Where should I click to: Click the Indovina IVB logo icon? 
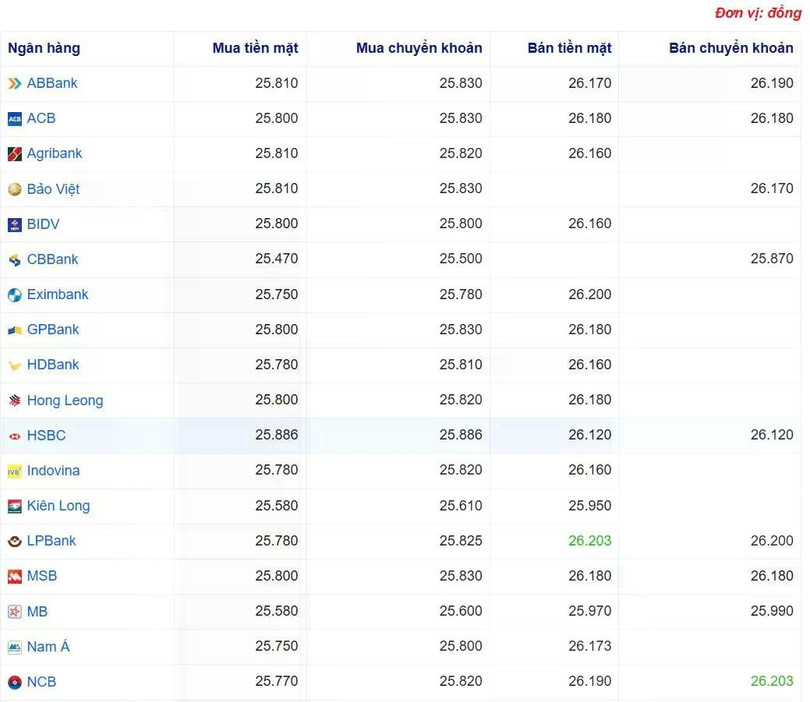point(14,471)
